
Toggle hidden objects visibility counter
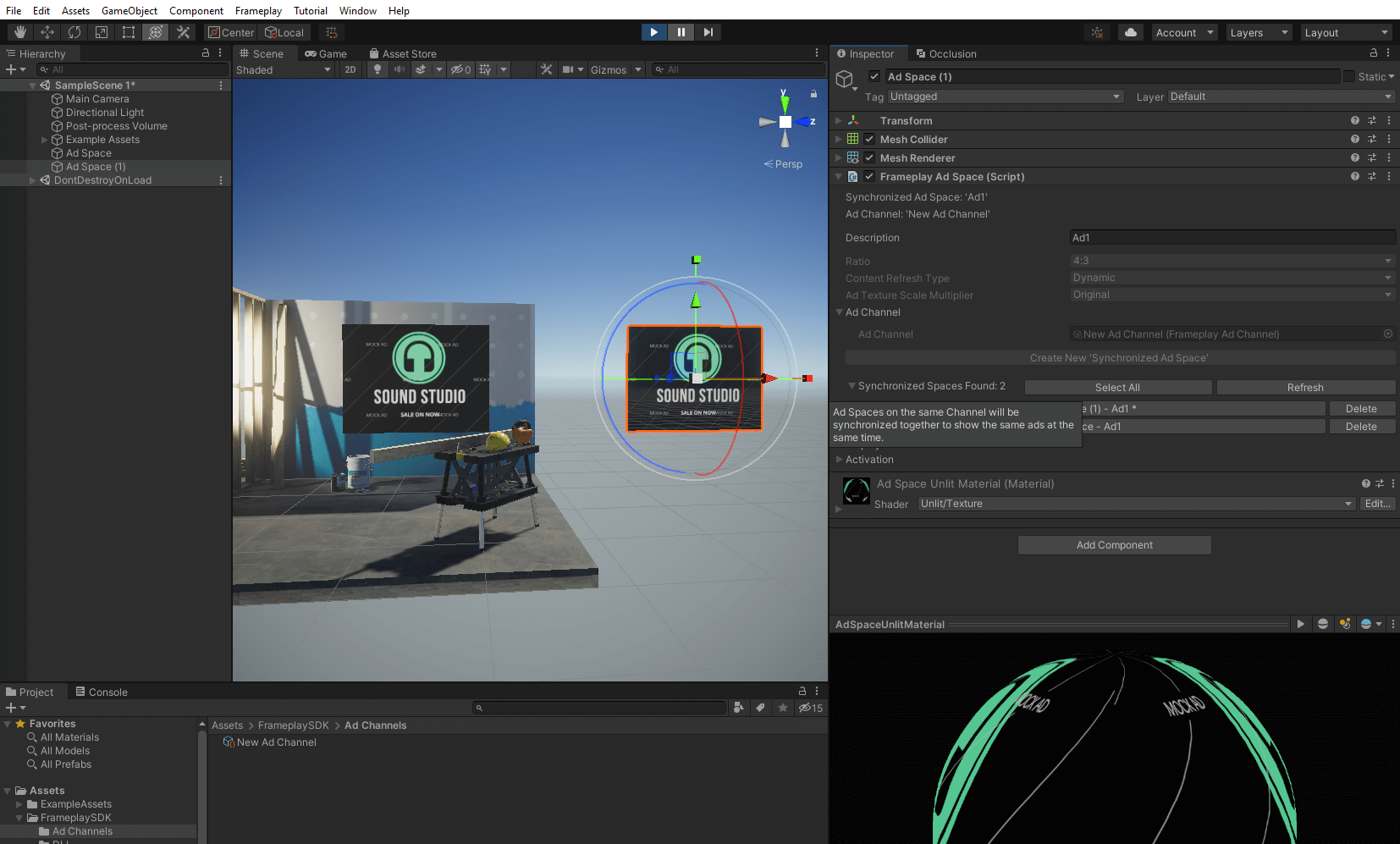(461, 69)
